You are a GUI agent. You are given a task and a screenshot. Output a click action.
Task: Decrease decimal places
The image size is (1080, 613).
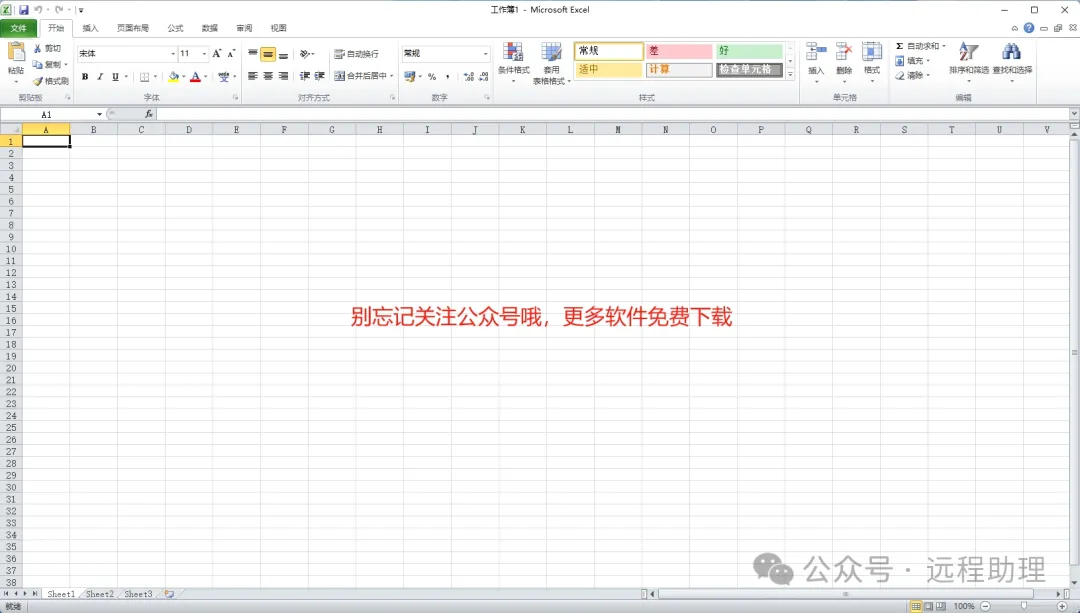(x=484, y=76)
